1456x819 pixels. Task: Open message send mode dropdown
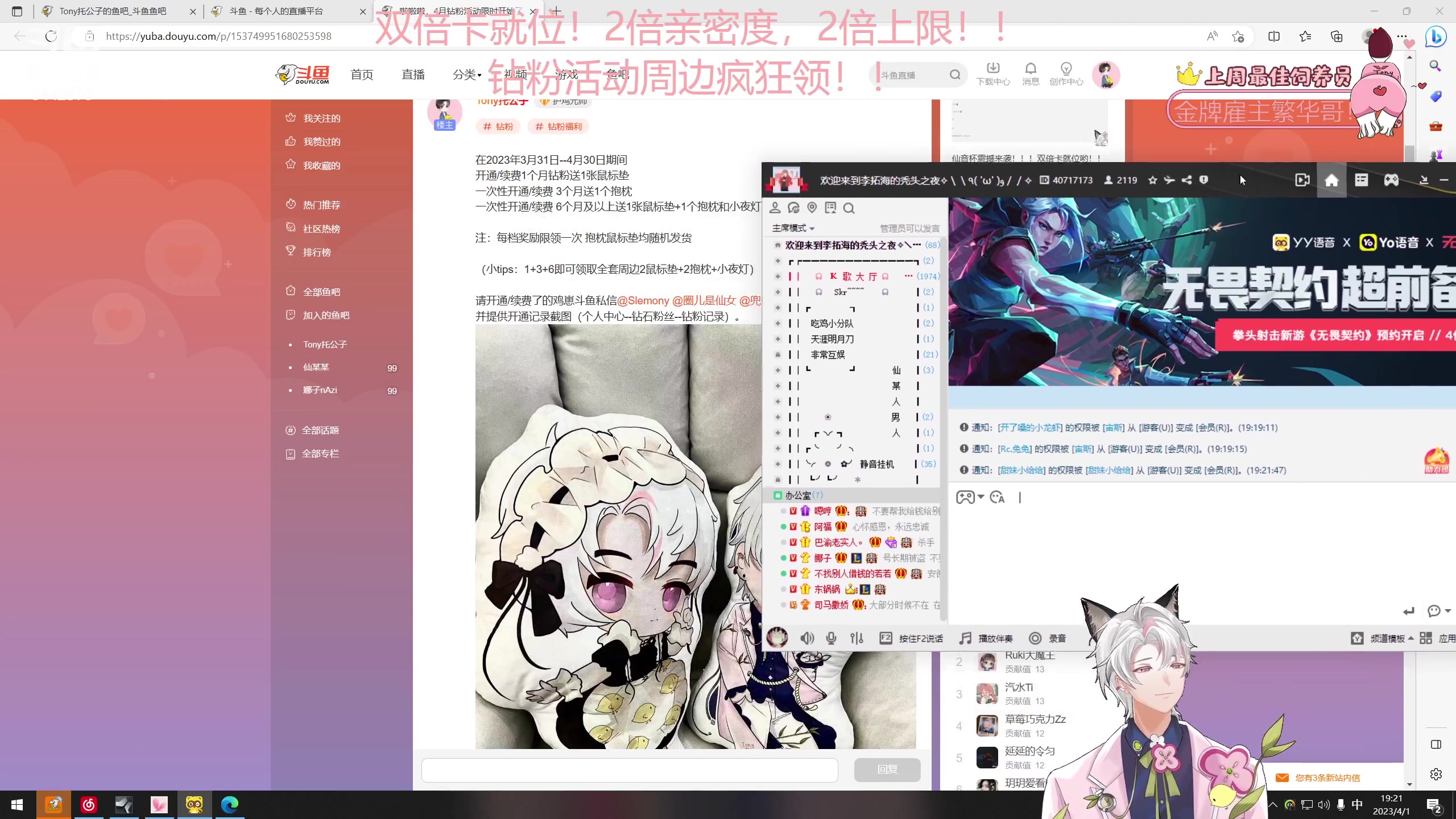point(1439,611)
